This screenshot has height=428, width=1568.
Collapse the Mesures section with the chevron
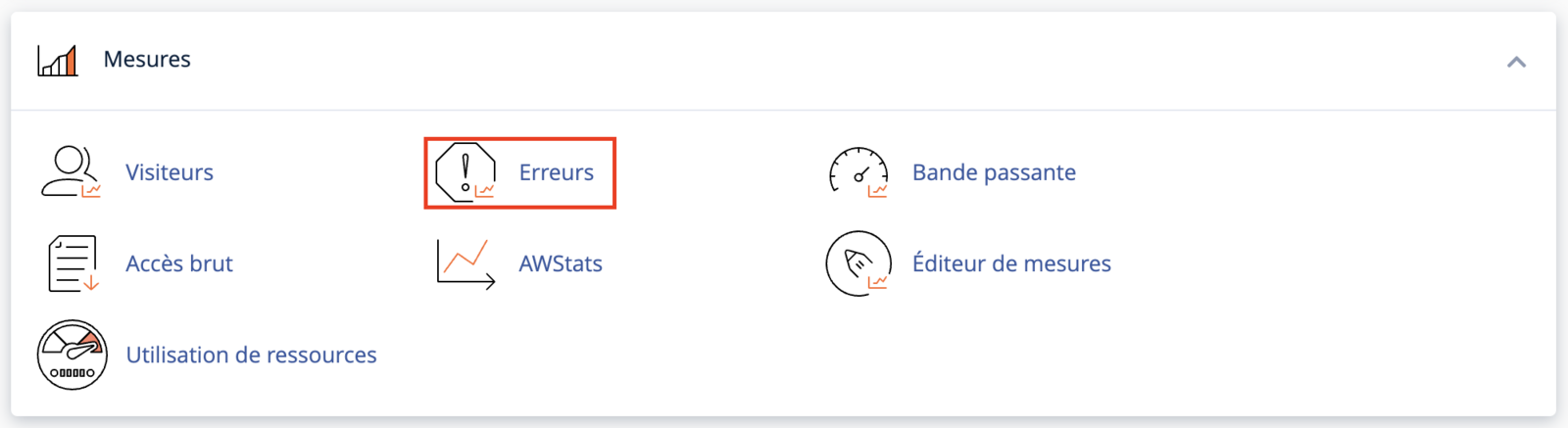pyautogui.click(x=1516, y=62)
